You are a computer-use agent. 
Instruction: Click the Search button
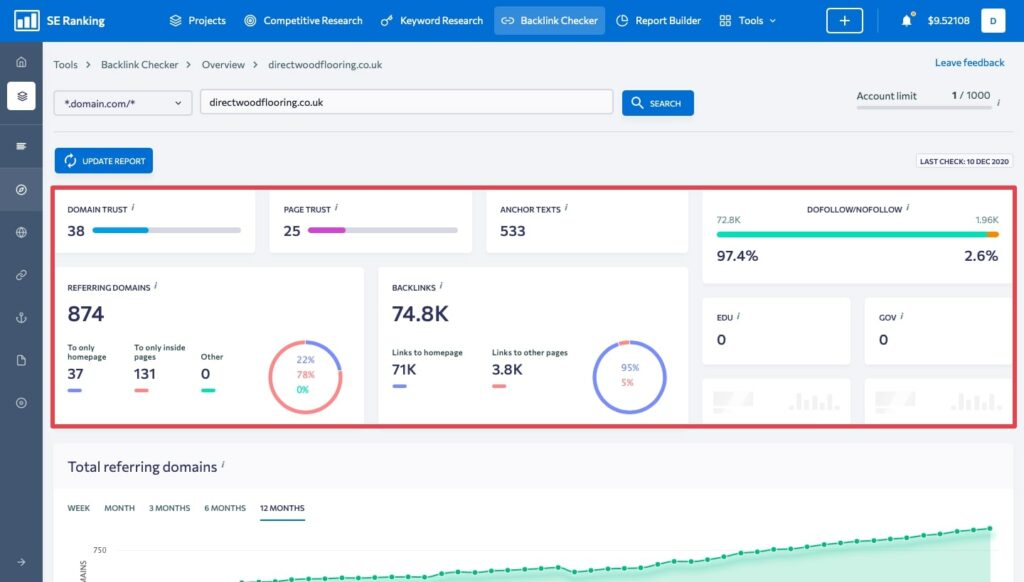click(x=658, y=103)
